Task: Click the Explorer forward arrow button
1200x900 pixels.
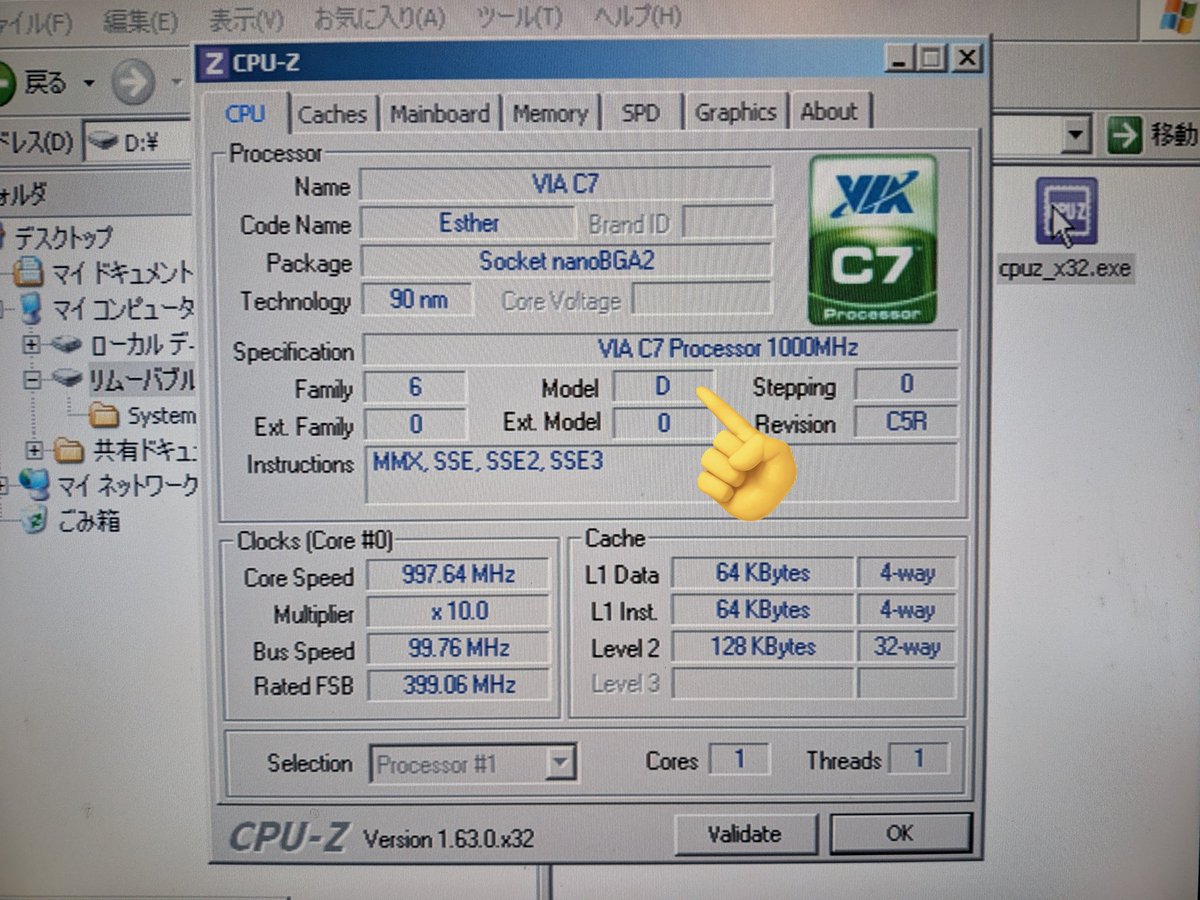Action: point(133,83)
